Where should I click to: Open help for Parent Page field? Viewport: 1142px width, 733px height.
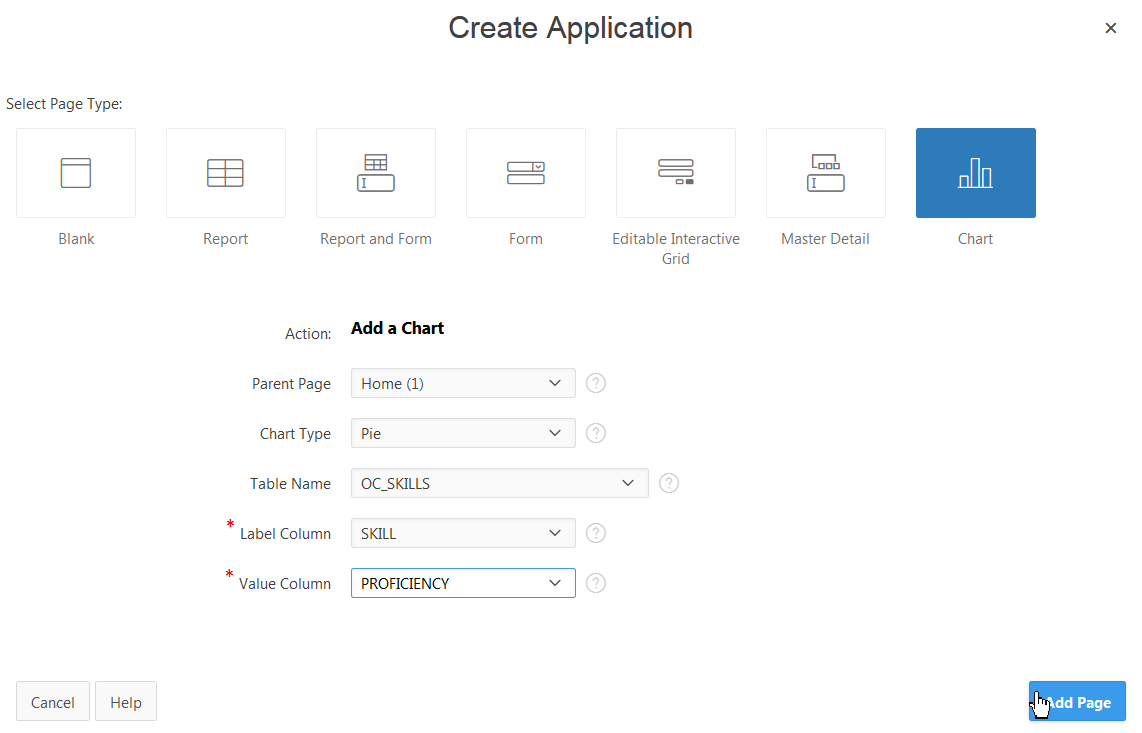click(595, 383)
